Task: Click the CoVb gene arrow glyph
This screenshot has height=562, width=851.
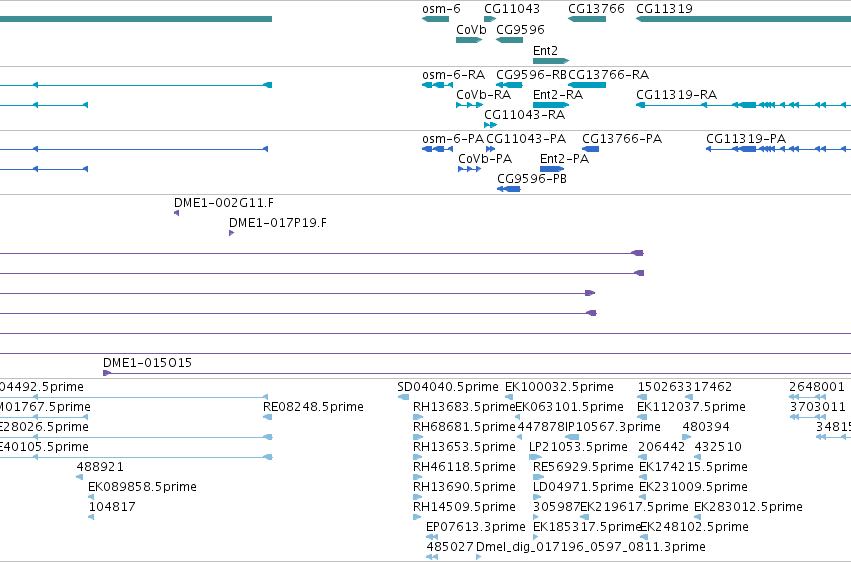Action: click(469, 40)
